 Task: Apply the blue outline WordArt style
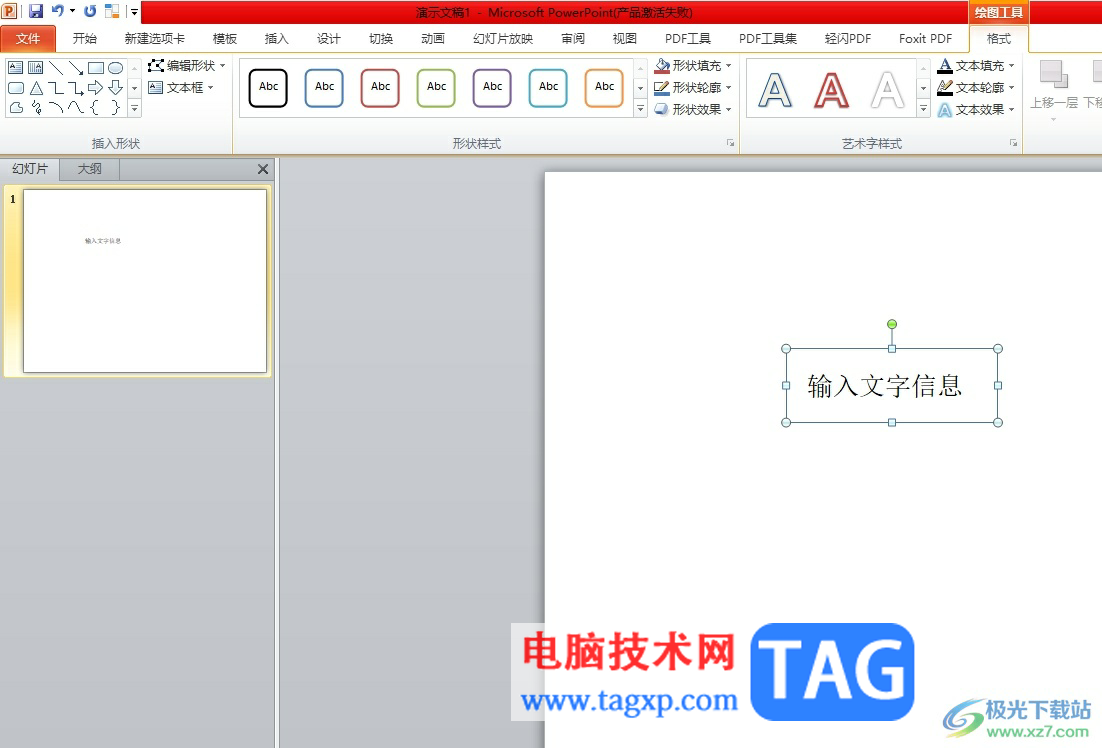pos(775,90)
